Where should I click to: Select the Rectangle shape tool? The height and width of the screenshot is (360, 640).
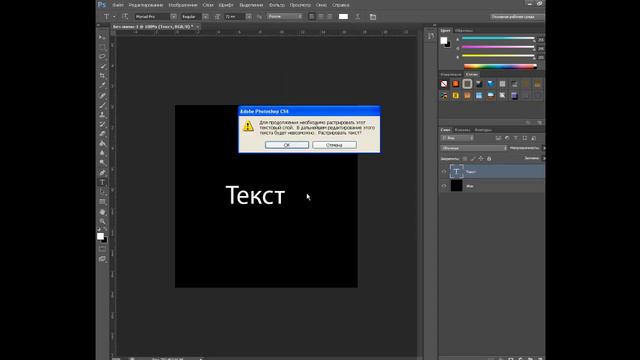click(102, 202)
